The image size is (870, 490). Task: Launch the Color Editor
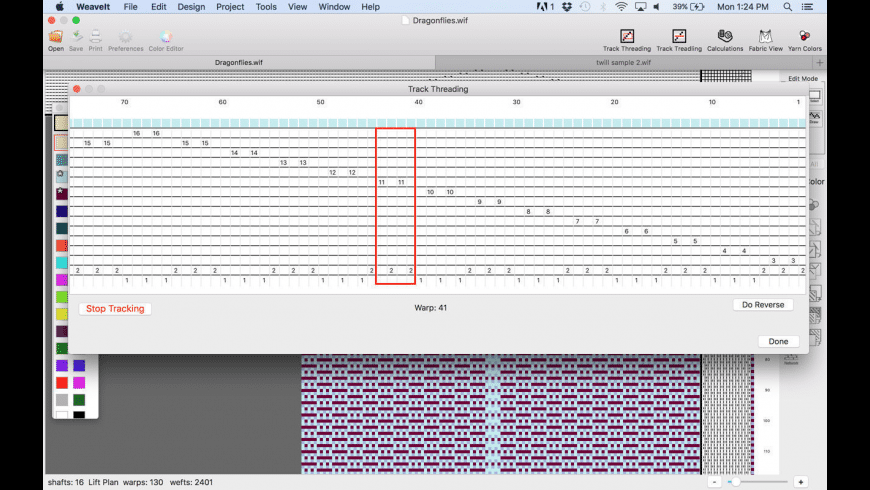click(x=166, y=38)
